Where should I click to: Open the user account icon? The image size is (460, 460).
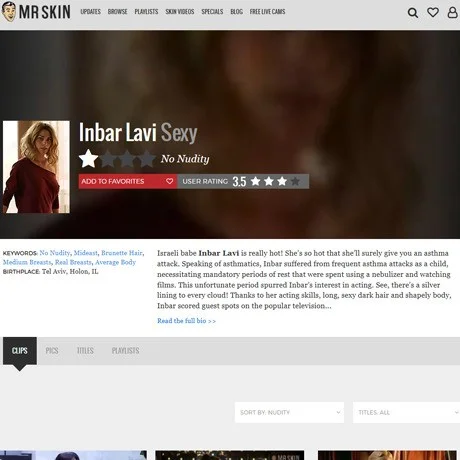click(452, 13)
